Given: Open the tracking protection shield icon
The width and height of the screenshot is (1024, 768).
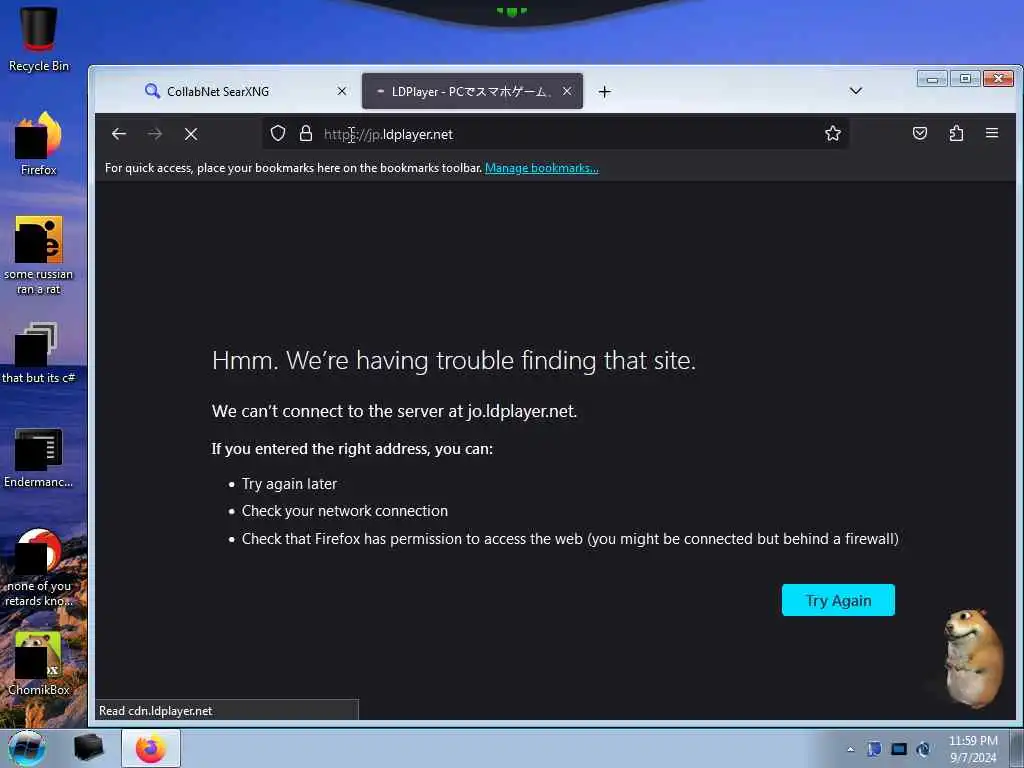Looking at the screenshot, I should tap(278, 133).
